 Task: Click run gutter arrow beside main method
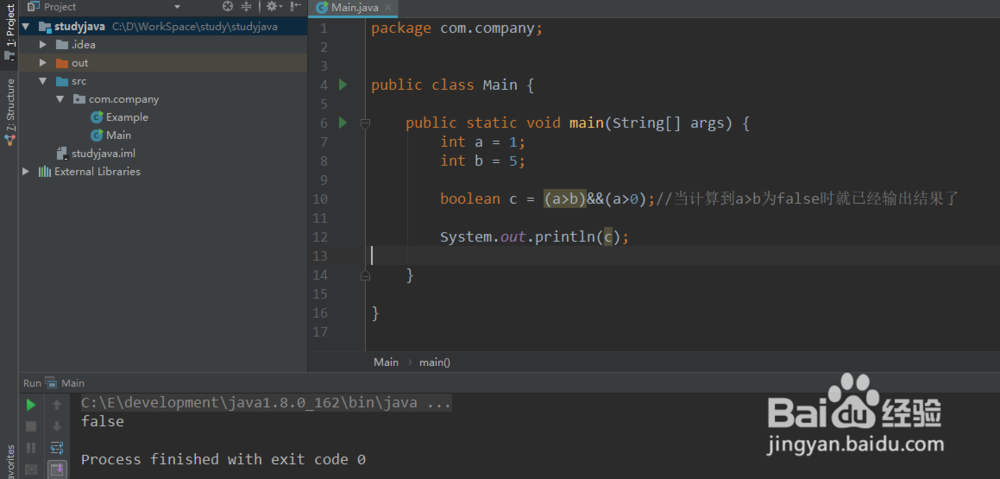click(343, 122)
